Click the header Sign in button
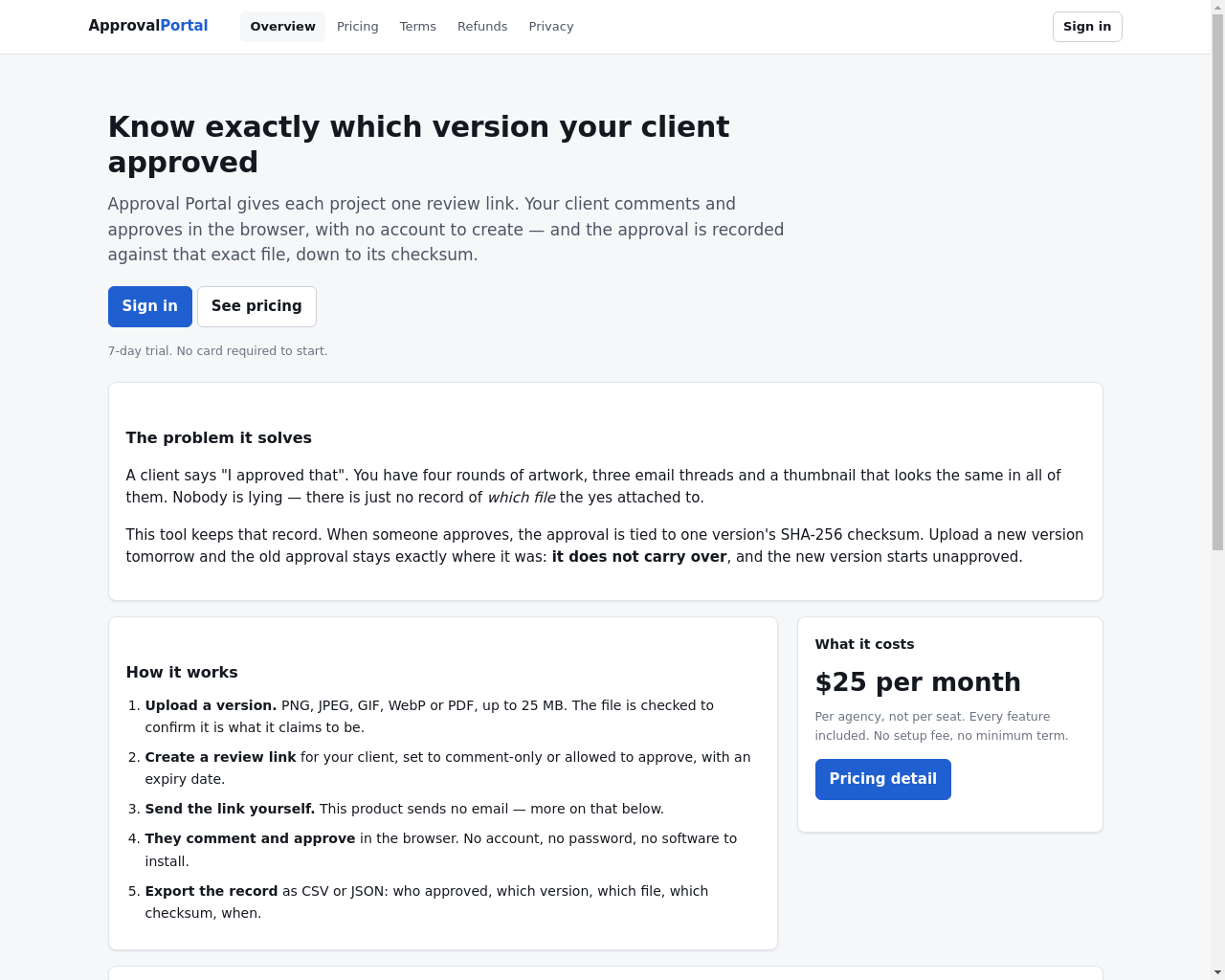The width and height of the screenshot is (1225, 980). pos(1087,27)
